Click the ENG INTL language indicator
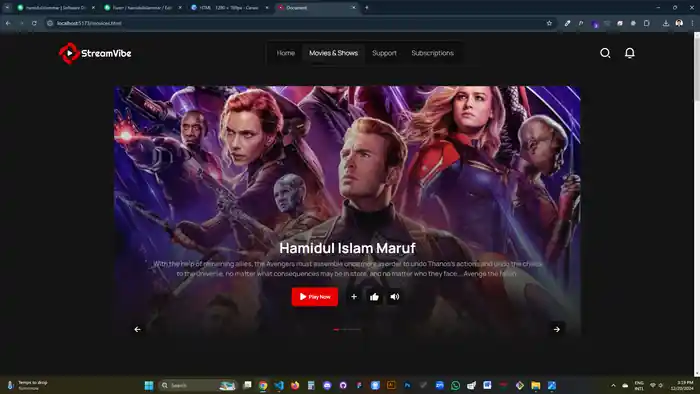700x394 pixels. point(639,386)
